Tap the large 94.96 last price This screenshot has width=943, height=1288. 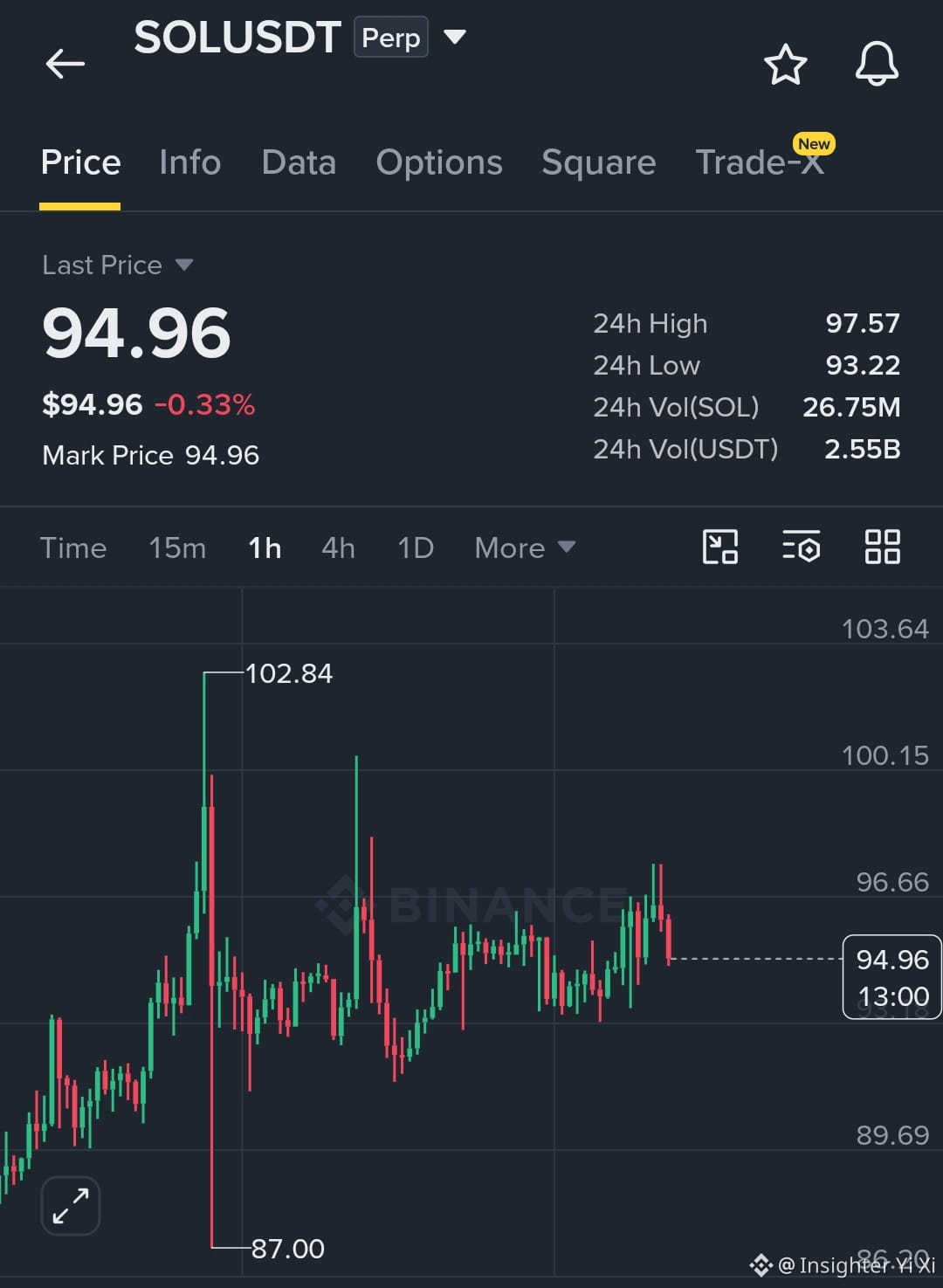(136, 334)
